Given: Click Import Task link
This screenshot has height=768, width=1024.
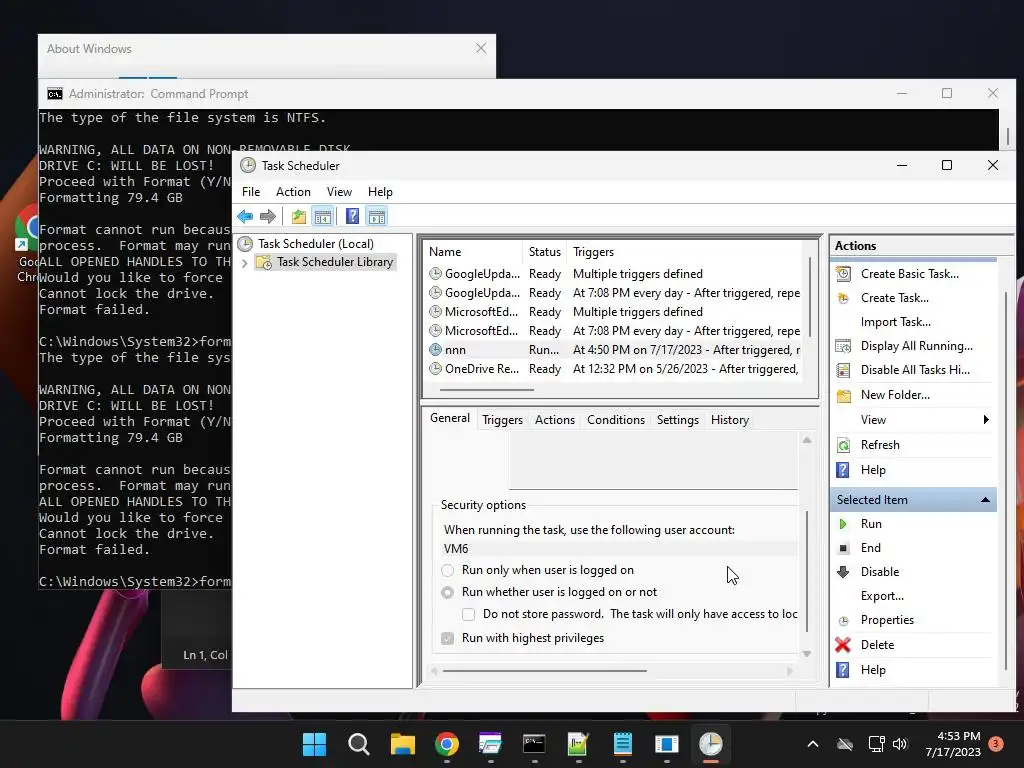Looking at the screenshot, I should coord(895,322).
